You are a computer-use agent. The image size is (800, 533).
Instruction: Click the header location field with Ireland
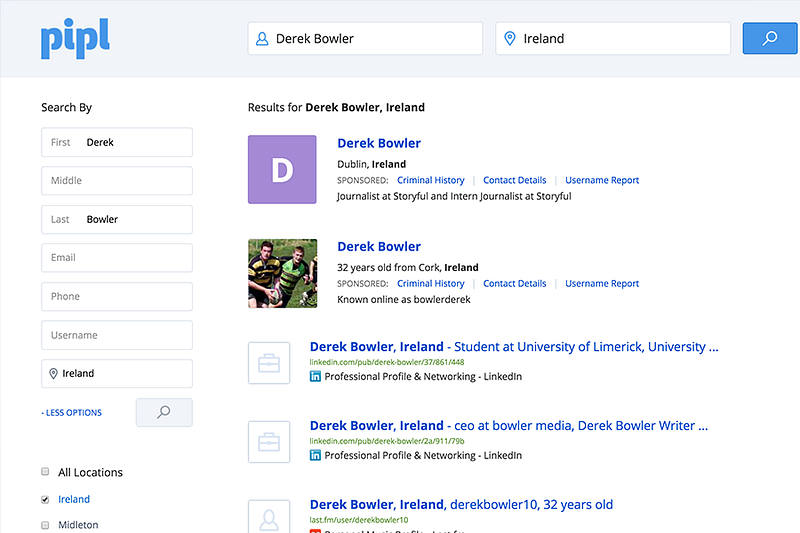613,38
